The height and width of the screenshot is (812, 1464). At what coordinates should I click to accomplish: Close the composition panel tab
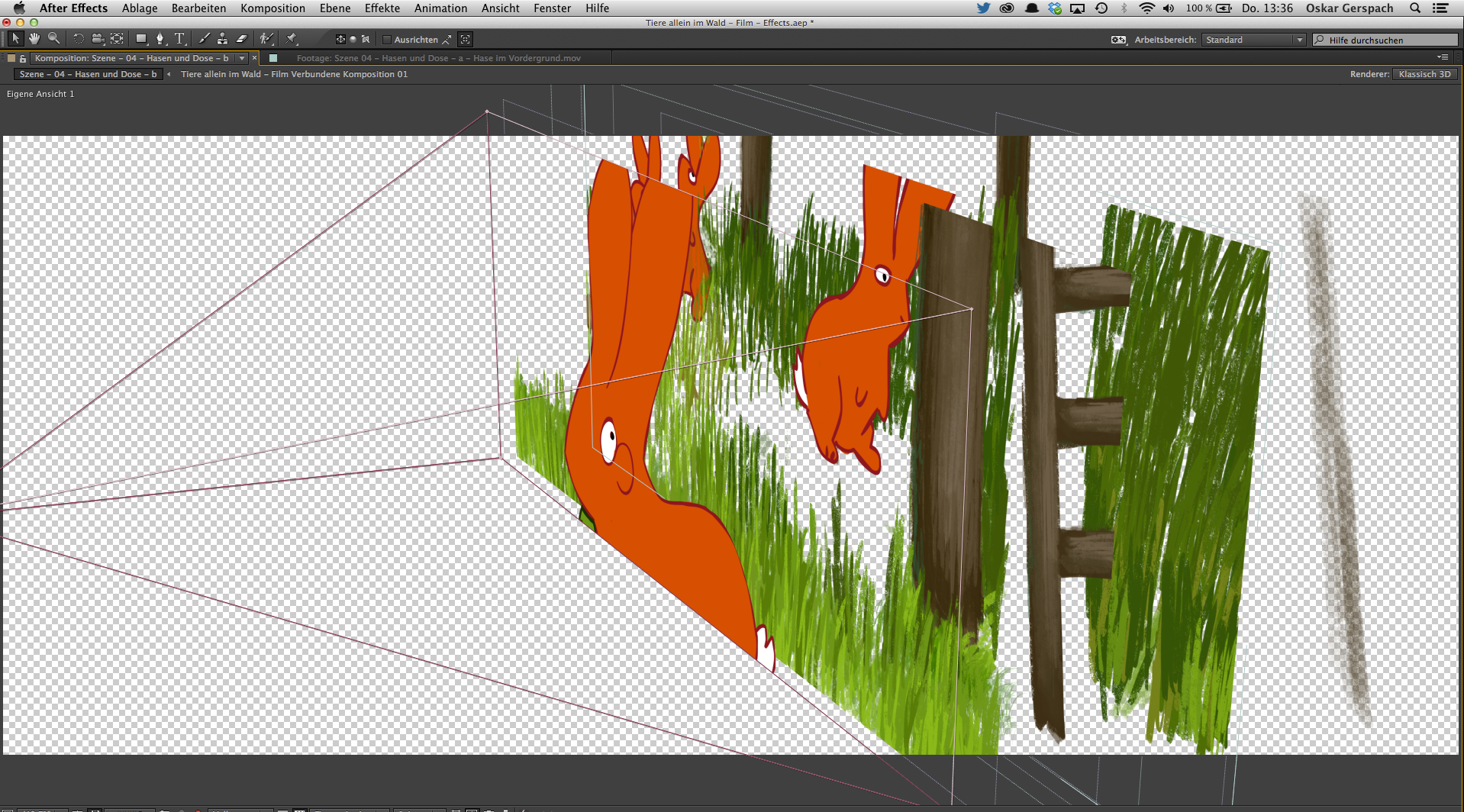point(254,58)
